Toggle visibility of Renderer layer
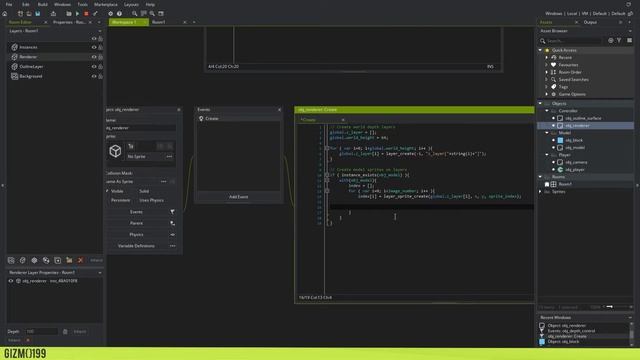The height and width of the screenshot is (360, 640). 94,57
